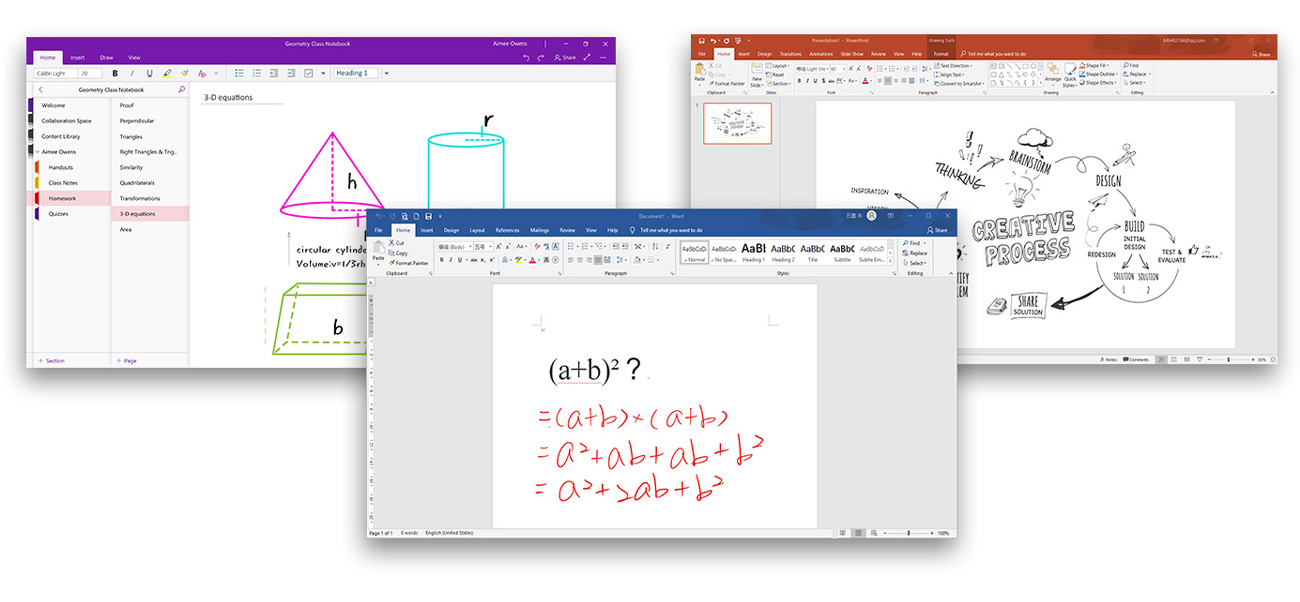Click the text highlight color in Word

[x=517, y=260]
